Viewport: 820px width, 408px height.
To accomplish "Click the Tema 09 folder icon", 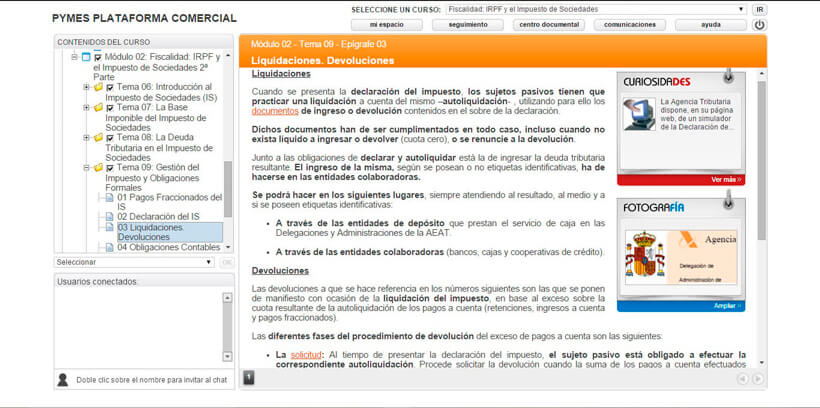I will pos(98,168).
